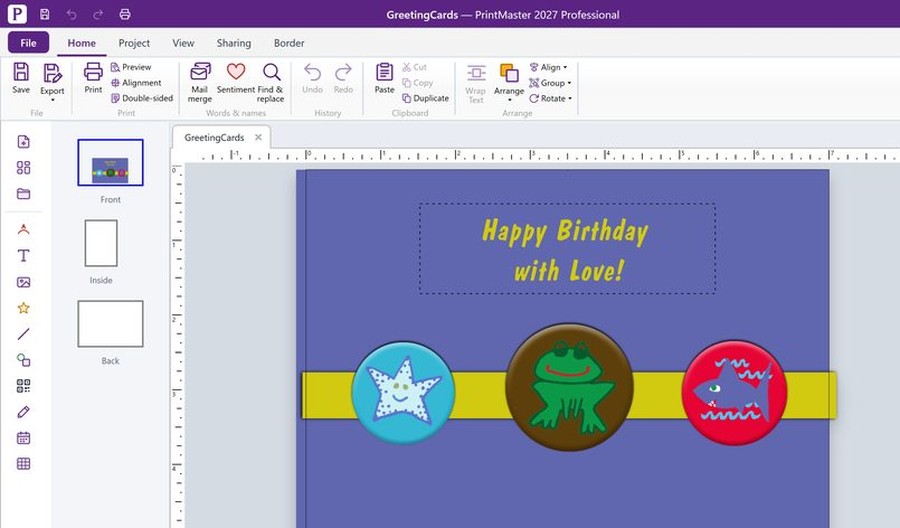Select the headline text art tool

click(24, 230)
